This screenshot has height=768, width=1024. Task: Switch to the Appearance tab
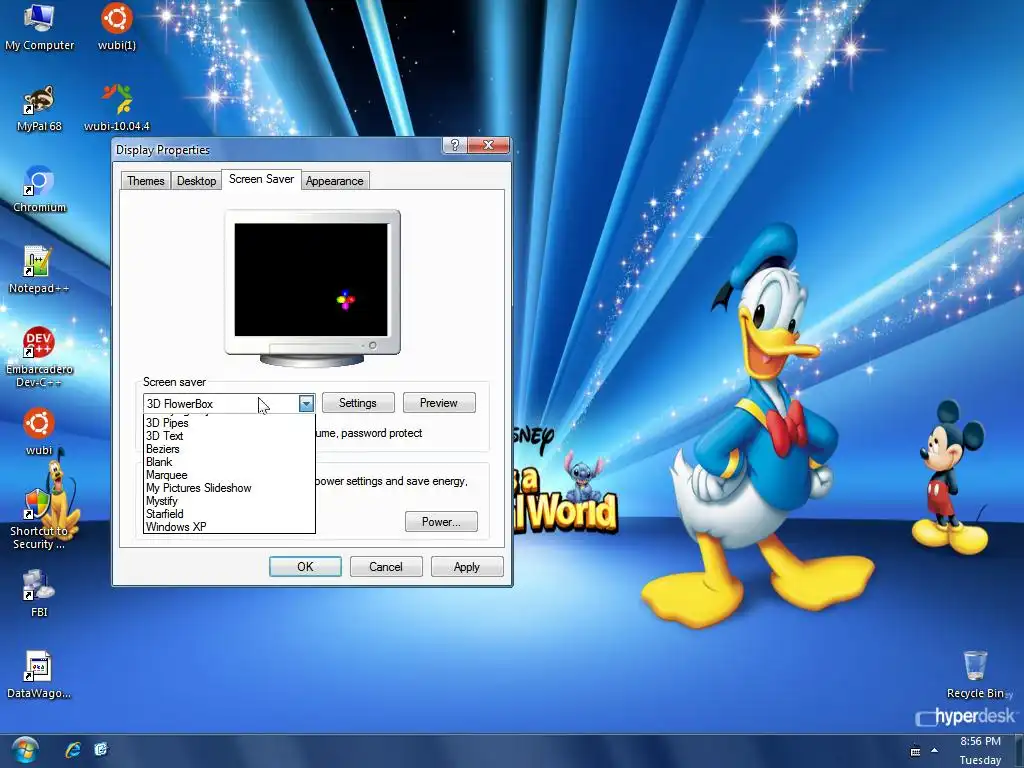pos(334,181)
